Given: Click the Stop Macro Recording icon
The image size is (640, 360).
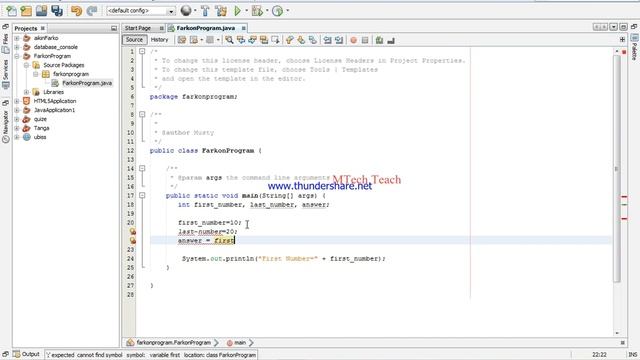Looking at the screenshot, I should click(365, 40).
